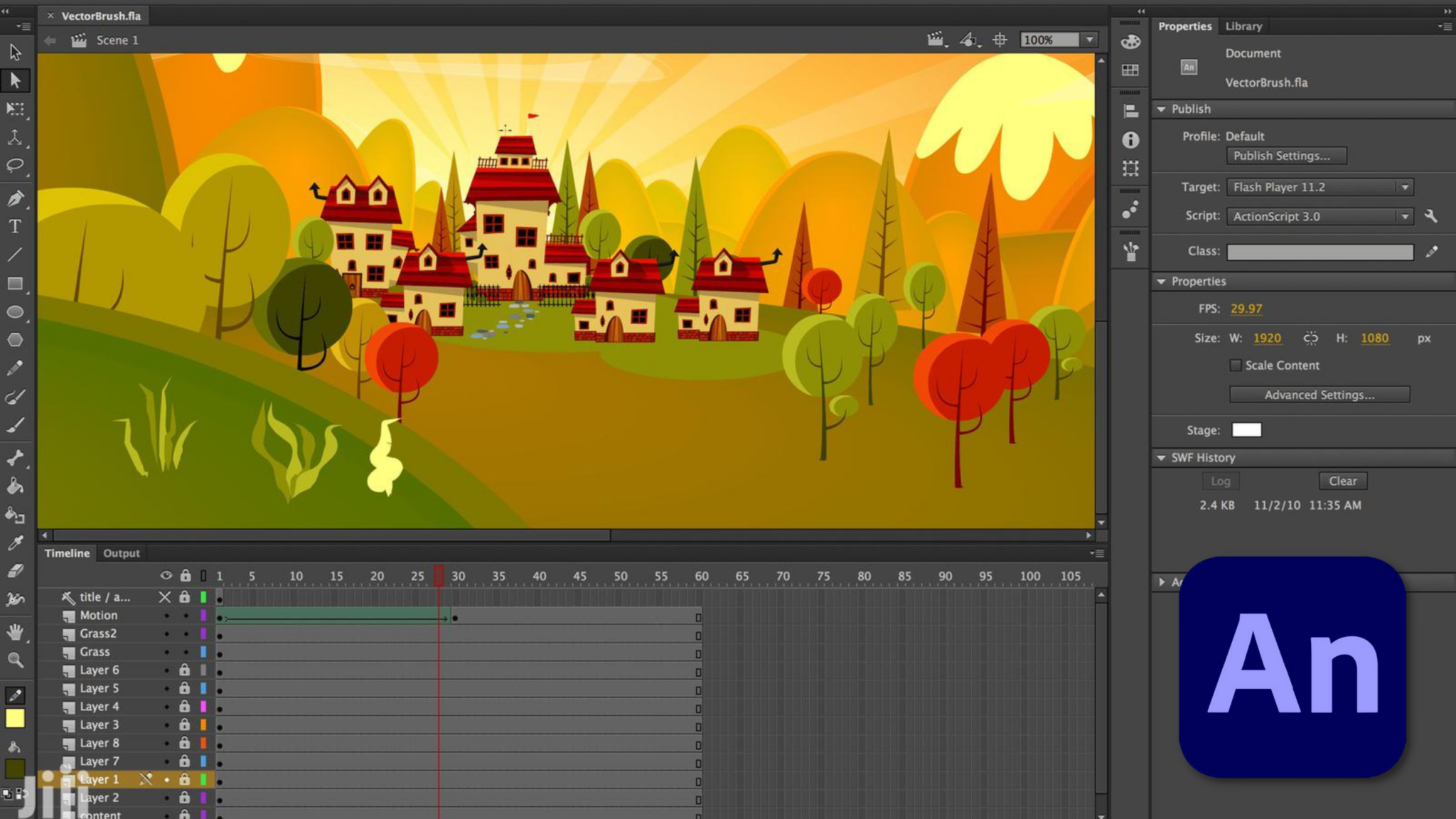Viewport: 1456px width, 819px height.
Task: Select the Eraser tool
Action: pos(16,570)
